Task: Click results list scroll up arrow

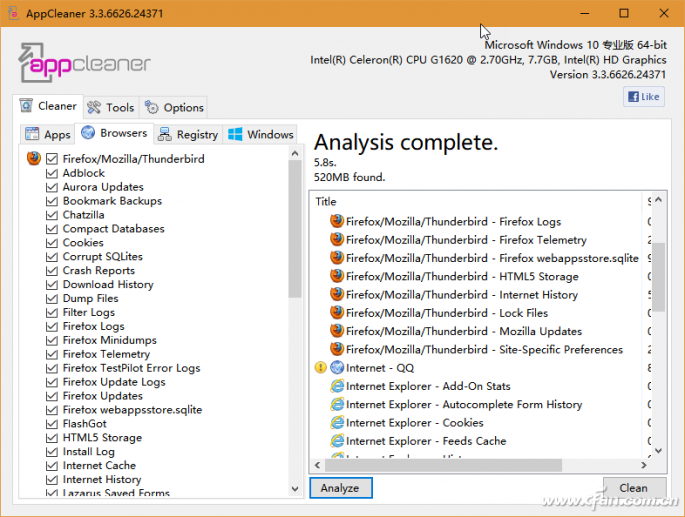Action: 658,200
